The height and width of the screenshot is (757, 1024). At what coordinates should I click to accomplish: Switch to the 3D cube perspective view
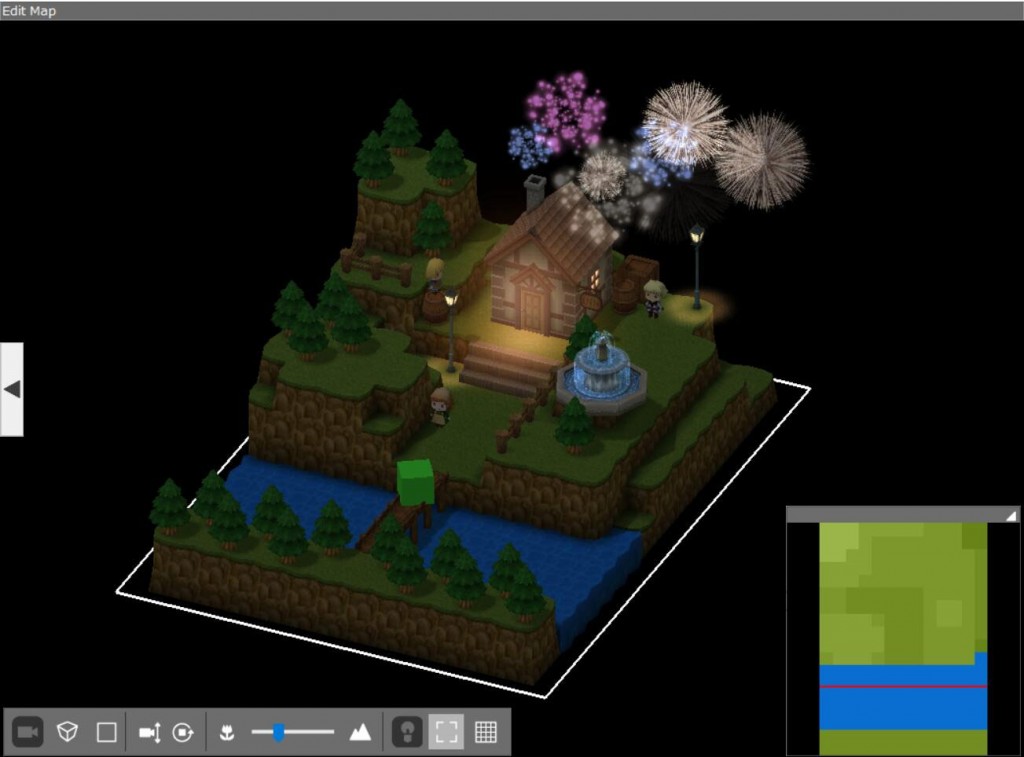coord(67,732)
